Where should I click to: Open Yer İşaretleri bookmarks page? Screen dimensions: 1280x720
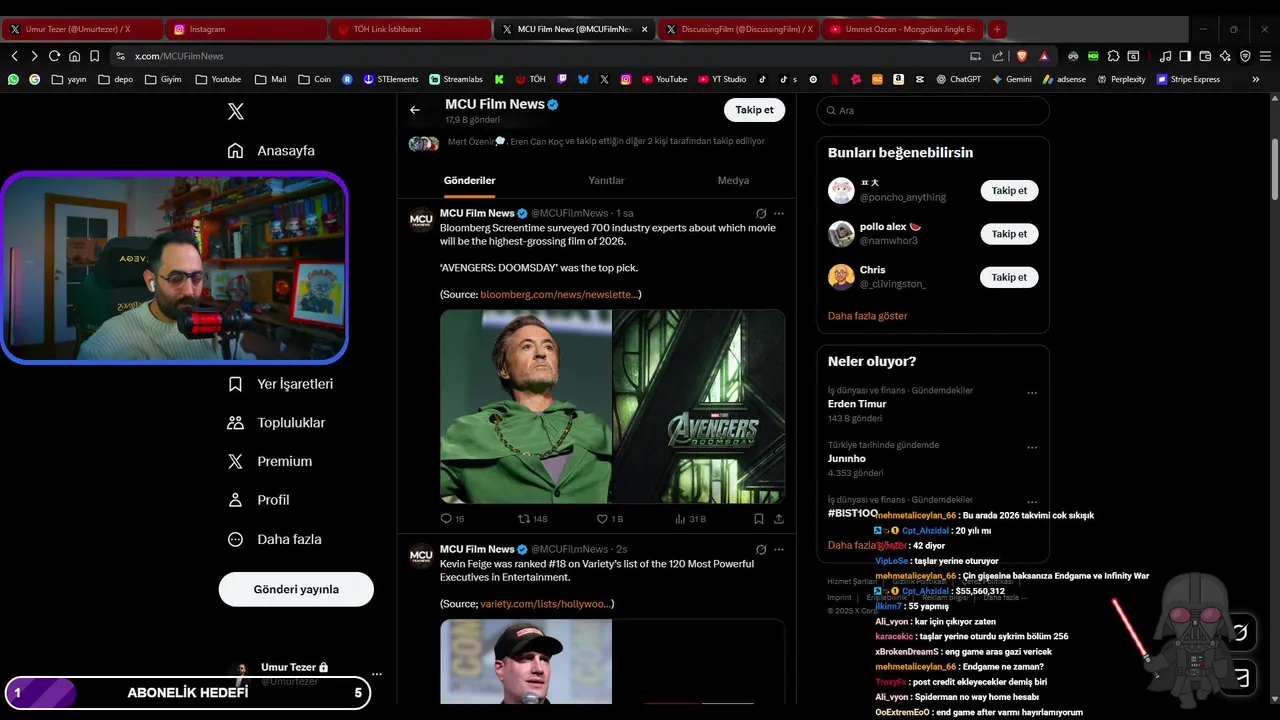(280, 384)
